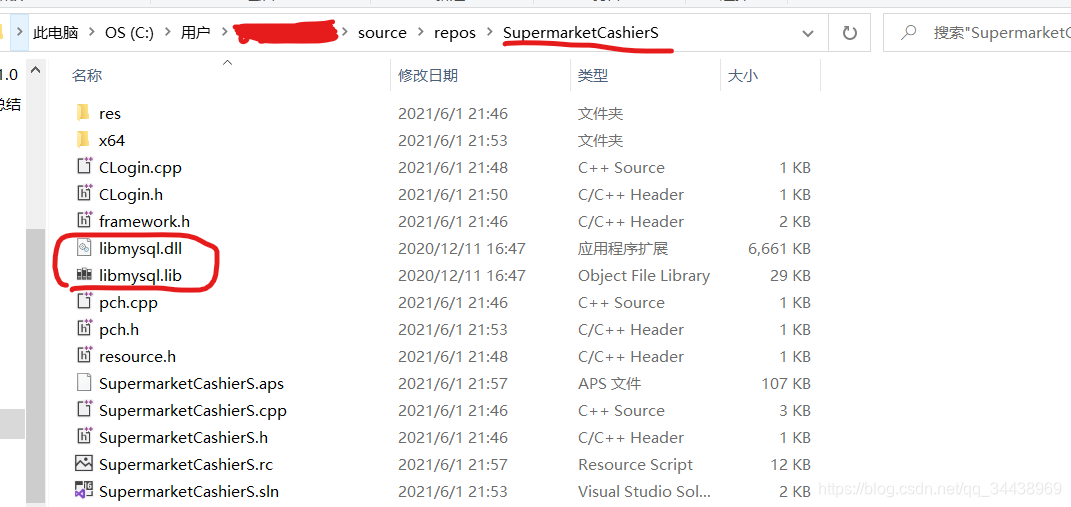Screen dimensions: 1071x507
Task: Select the SupermarketCashierS.cpp file name
Action: (193, 410)
